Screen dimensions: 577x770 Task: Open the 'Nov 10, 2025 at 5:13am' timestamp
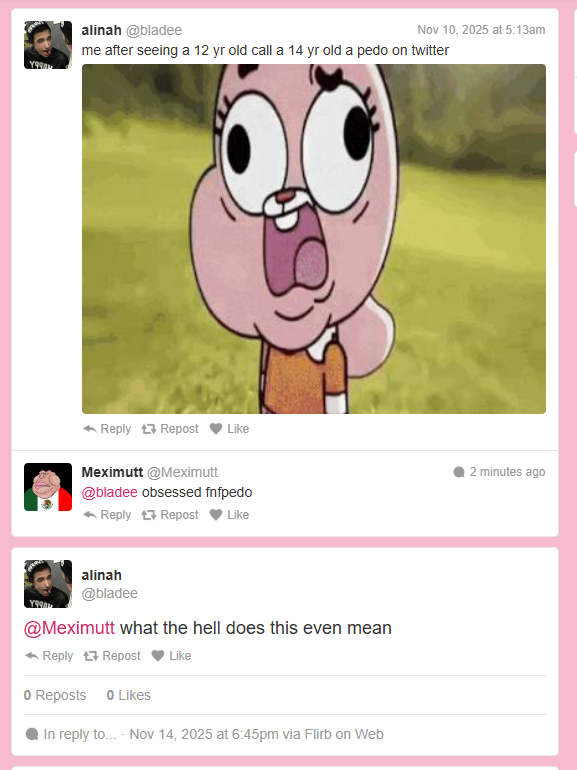(x=481, y=30)
